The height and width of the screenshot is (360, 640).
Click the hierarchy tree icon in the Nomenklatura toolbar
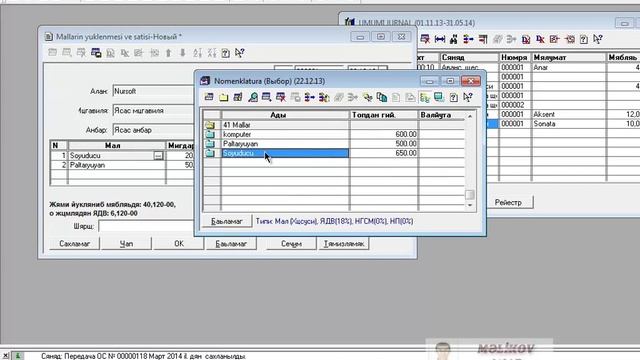(x=424, y=97)
